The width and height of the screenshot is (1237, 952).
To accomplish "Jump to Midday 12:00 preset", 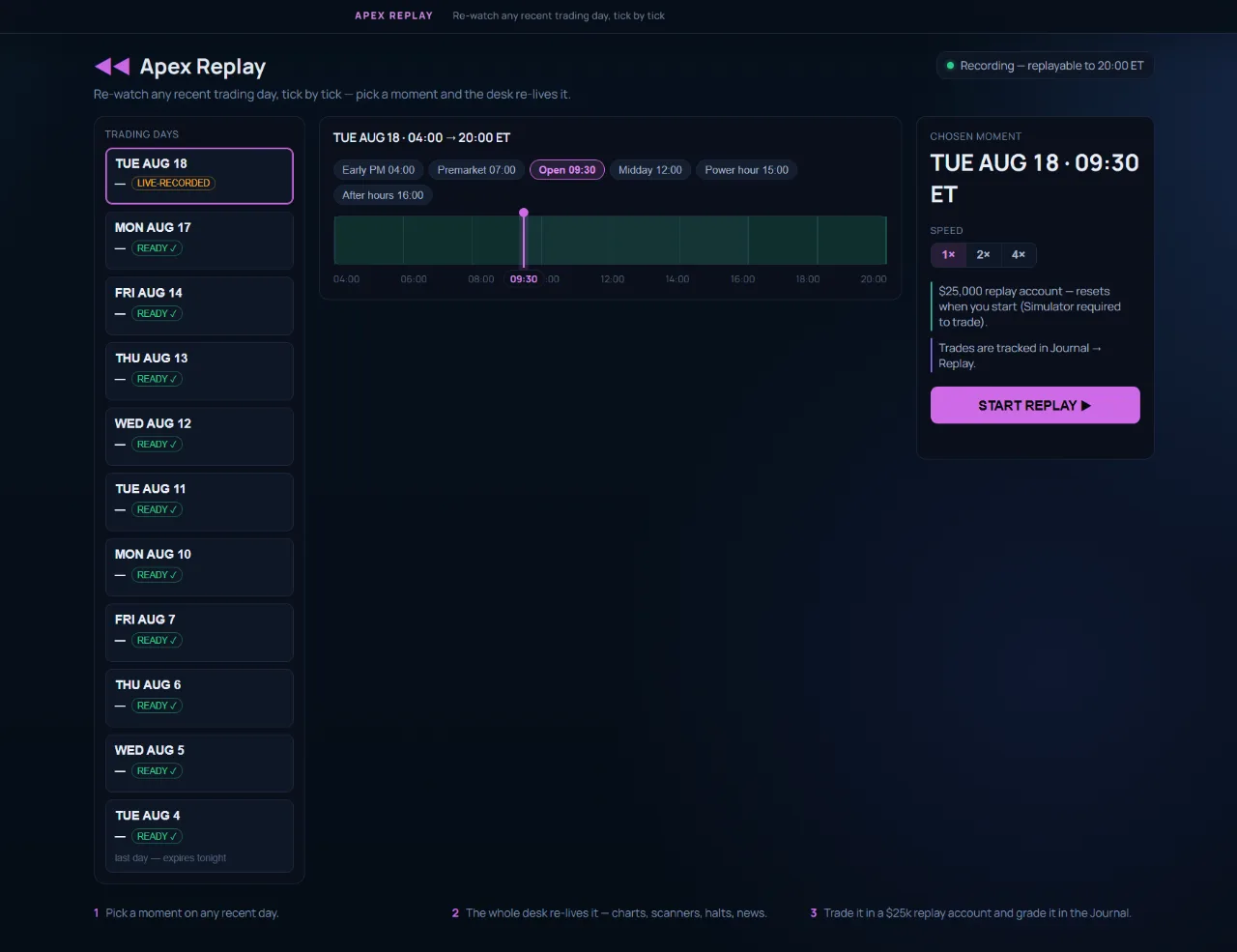I will tap(650, 170).
